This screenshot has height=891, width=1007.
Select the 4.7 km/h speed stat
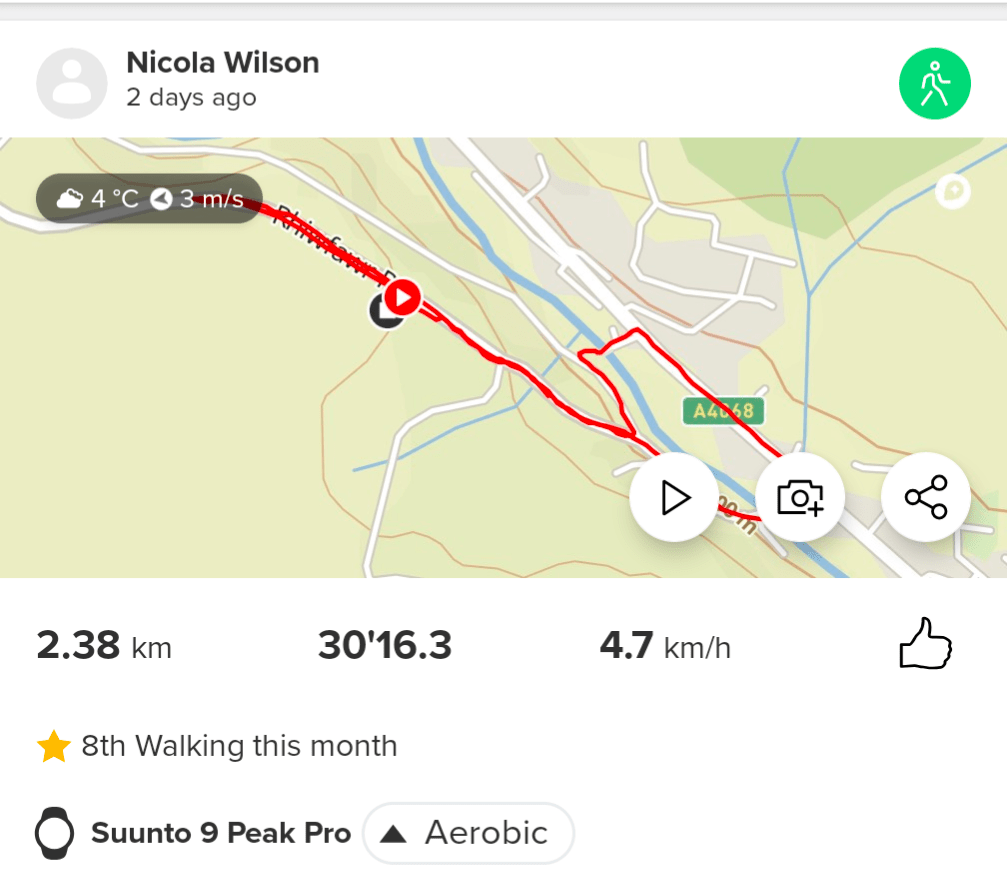point(665,647)
